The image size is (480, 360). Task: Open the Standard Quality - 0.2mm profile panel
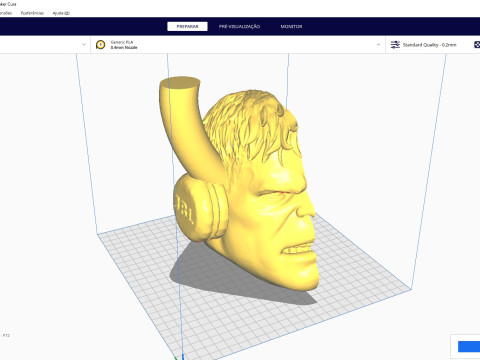coord(429,45)
